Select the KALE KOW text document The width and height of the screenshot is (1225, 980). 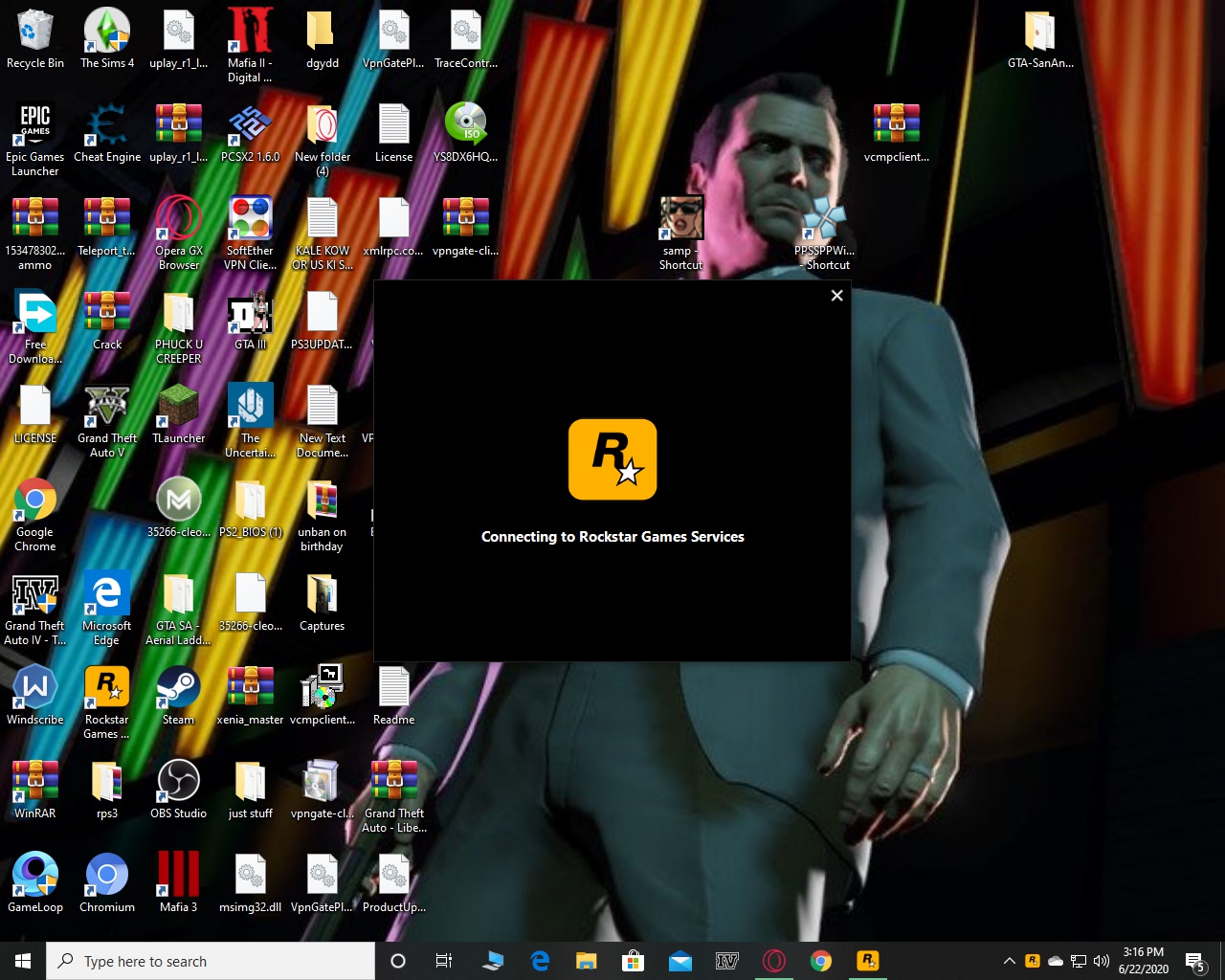coord(323,234)
